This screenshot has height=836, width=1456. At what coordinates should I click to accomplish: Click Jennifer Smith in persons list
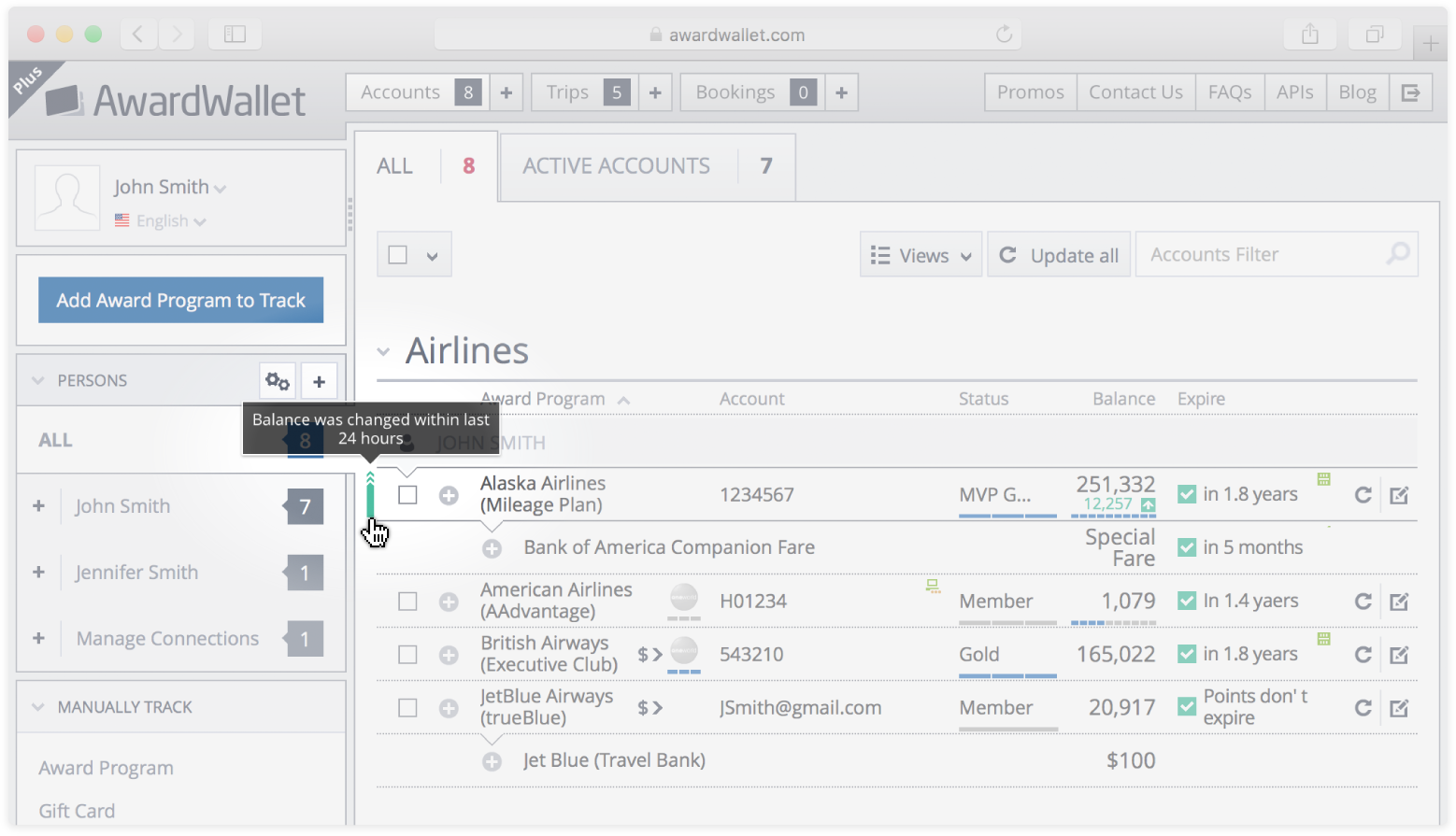136,573
